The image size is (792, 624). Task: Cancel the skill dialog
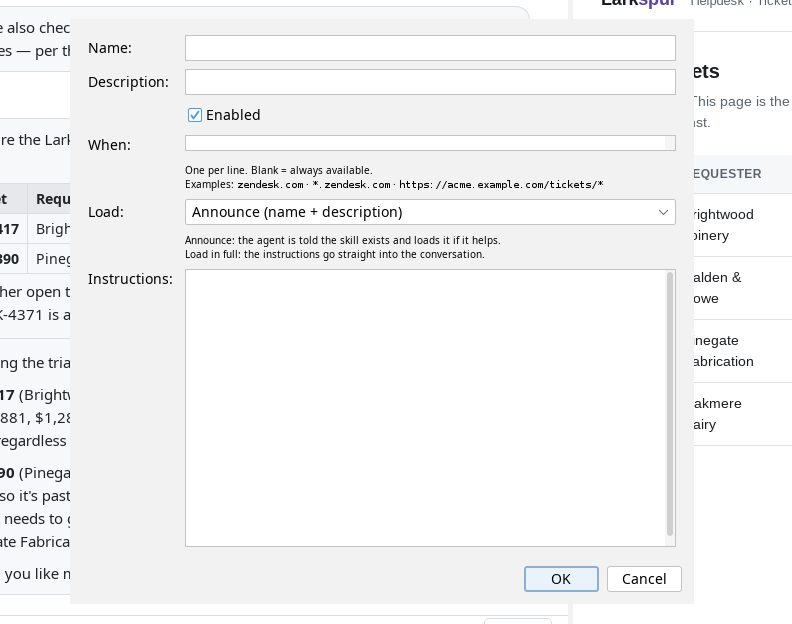pyautogui.click(x=644, y=579)
